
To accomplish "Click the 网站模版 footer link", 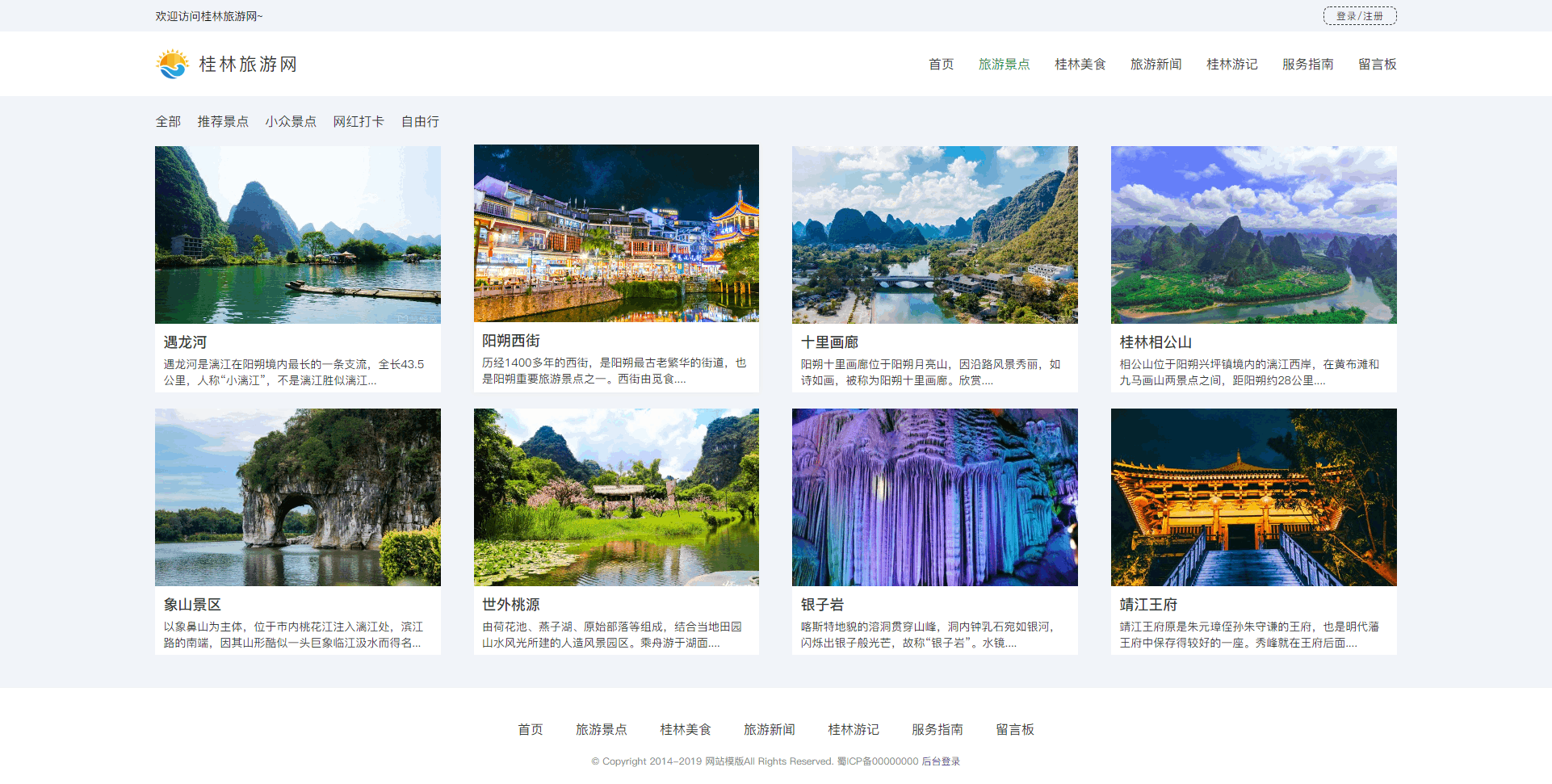I will [x=724, y=761].
